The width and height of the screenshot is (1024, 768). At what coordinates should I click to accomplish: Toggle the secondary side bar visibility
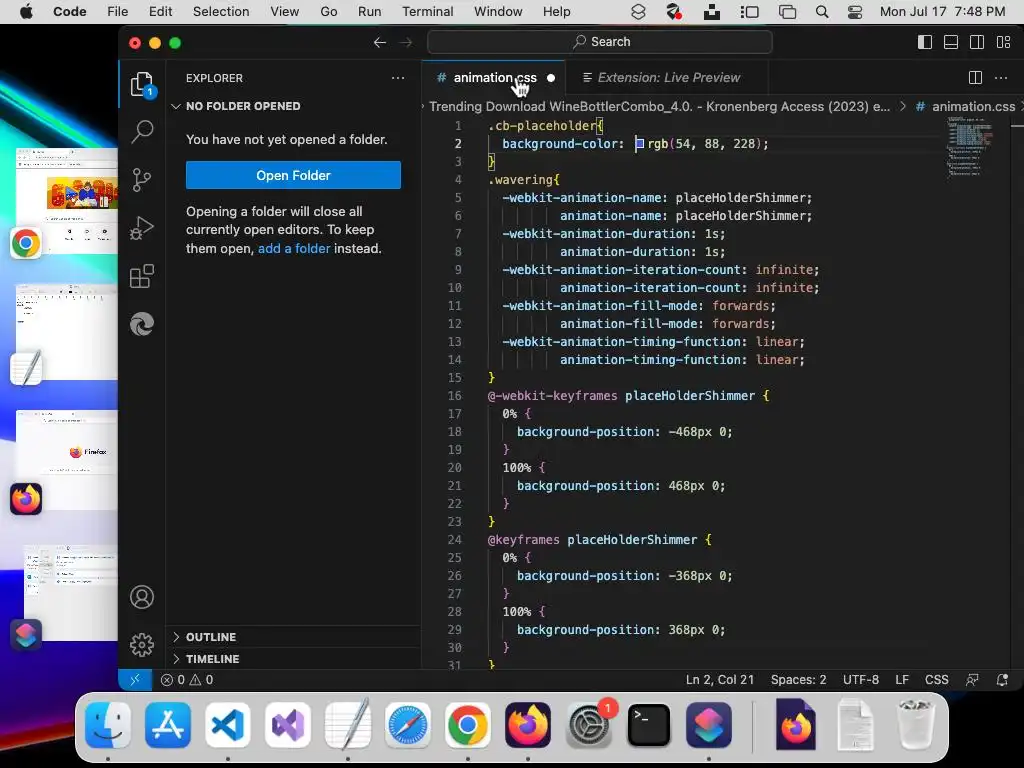[977, 42]
